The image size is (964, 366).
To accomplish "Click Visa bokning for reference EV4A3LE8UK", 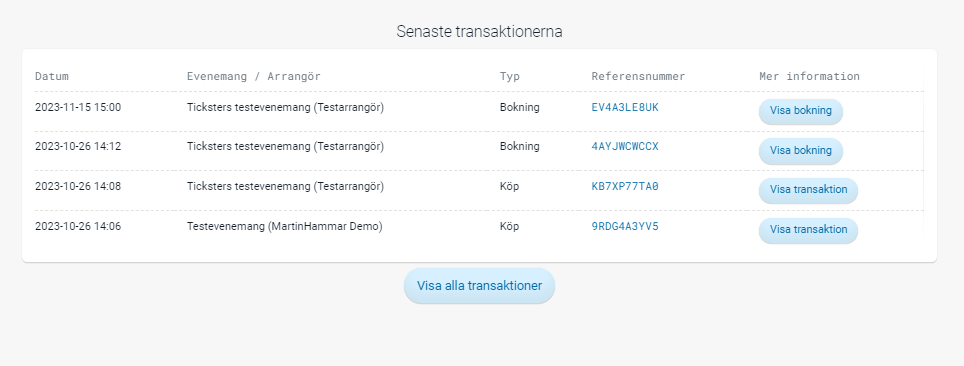I will click(x=800, y=111).
